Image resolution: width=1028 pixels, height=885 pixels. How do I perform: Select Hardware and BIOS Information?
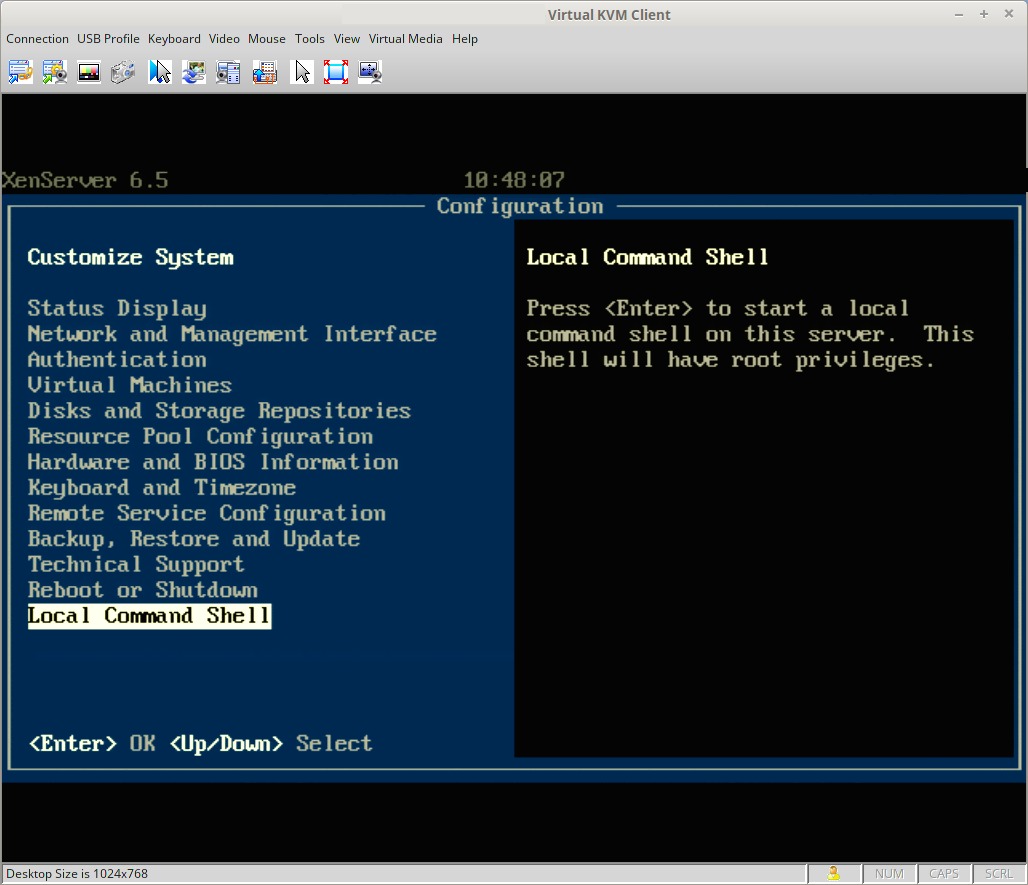tap(213, 462)
